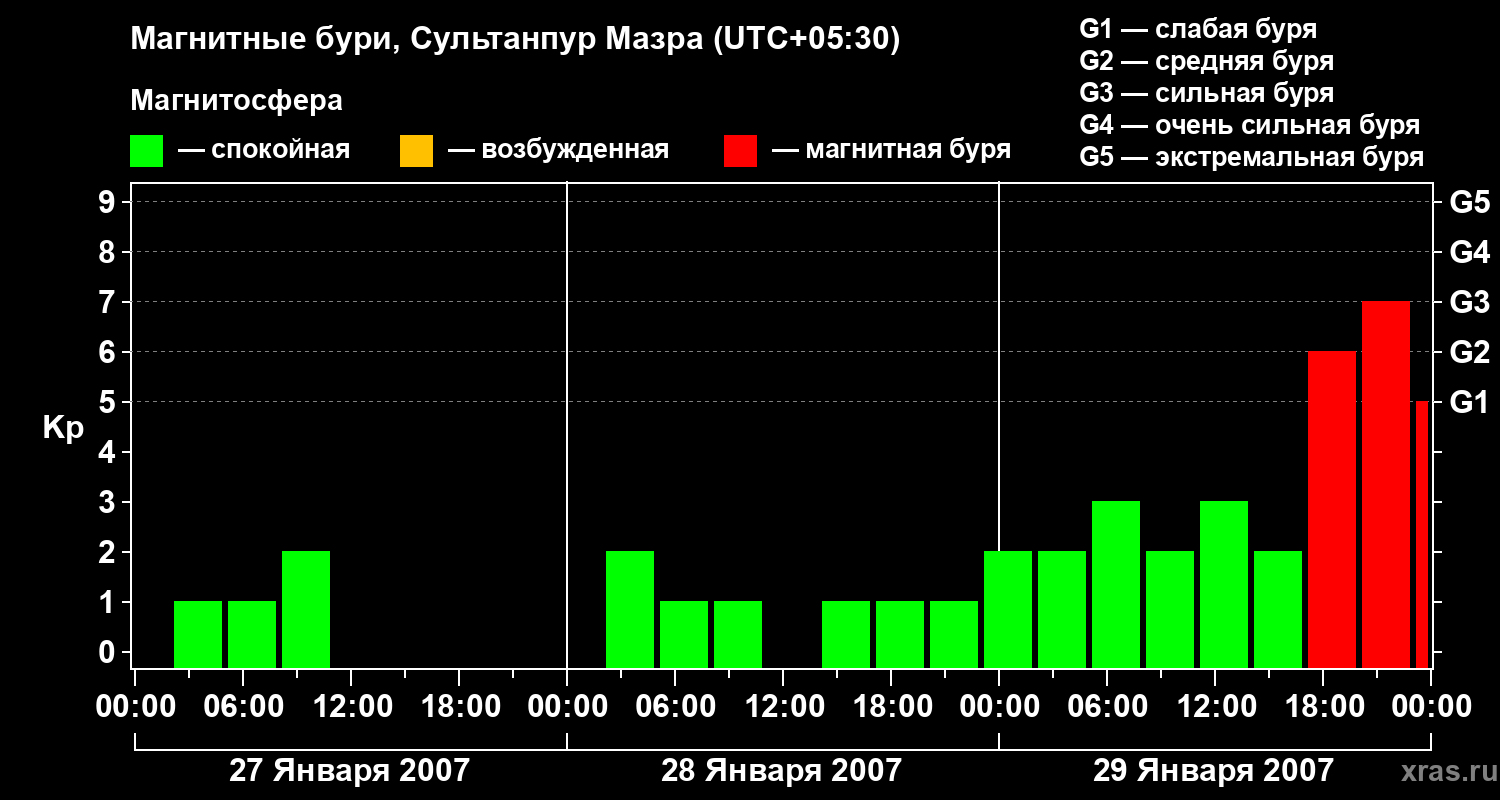The width and height of the screenshot is (1500, 800).
Task: Select the red Kp 7 bar
Action: click(x=1386, y=485)
